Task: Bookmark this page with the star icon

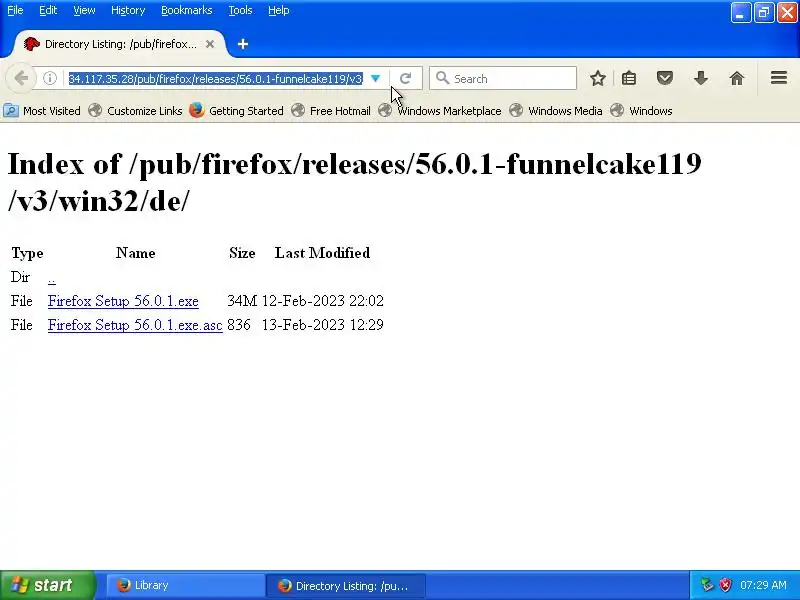Action: (597, 79)
